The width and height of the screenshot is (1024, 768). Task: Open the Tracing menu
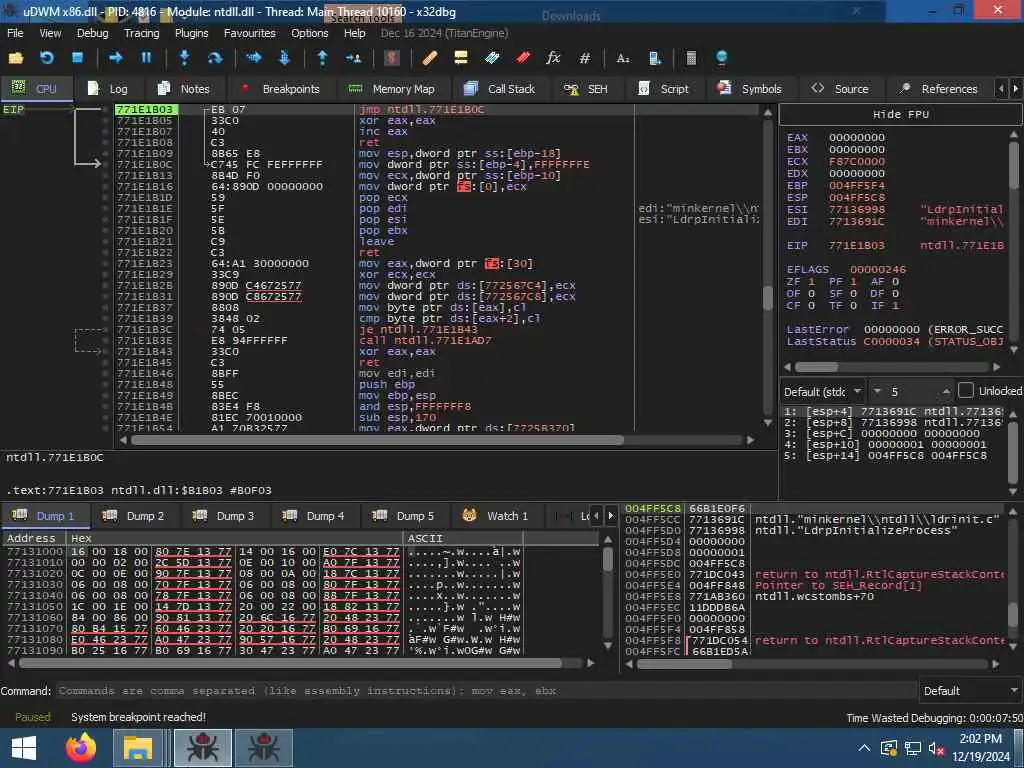coord(142,33)
